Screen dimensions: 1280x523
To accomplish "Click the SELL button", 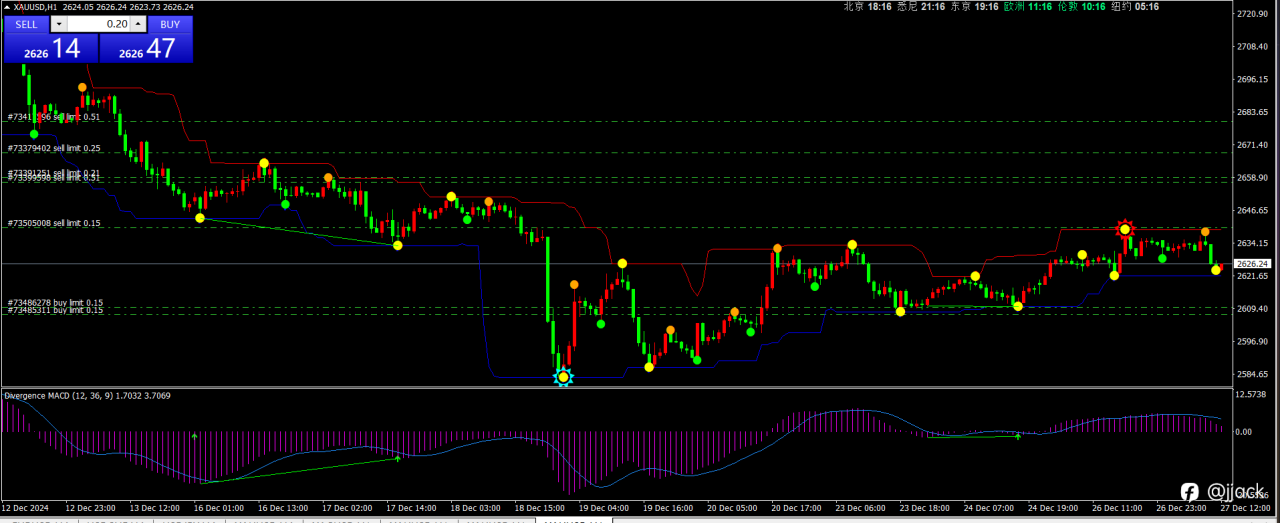I will (26, 24).
